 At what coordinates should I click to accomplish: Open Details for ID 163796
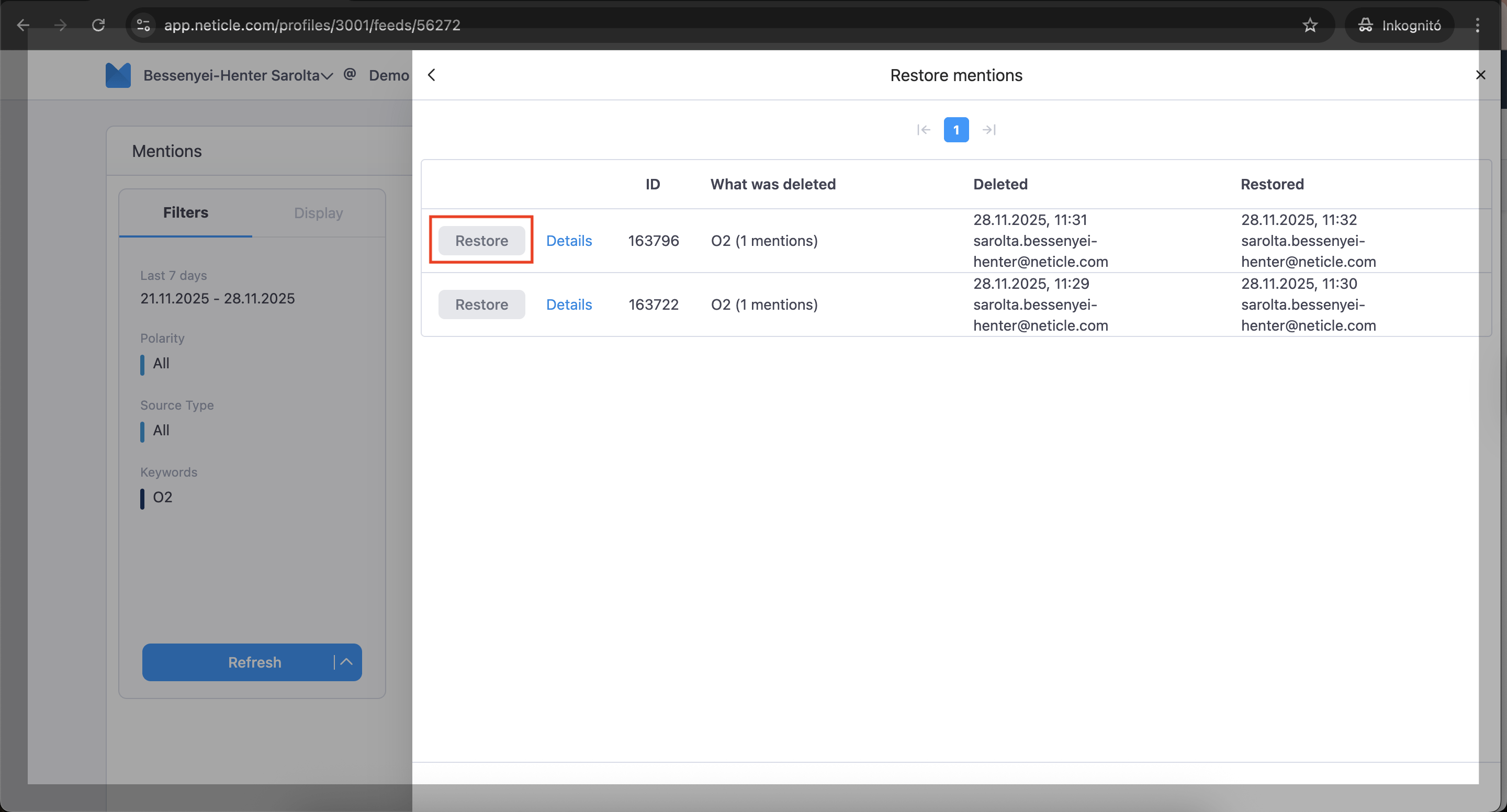click(x=569, y=241)
